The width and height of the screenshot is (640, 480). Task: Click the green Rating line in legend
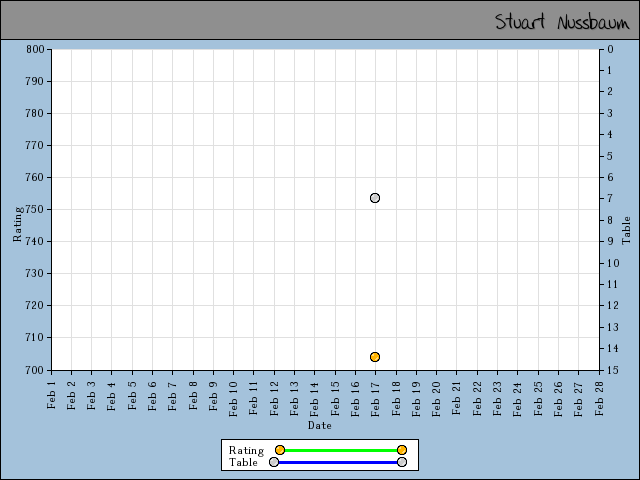(341, 450)
